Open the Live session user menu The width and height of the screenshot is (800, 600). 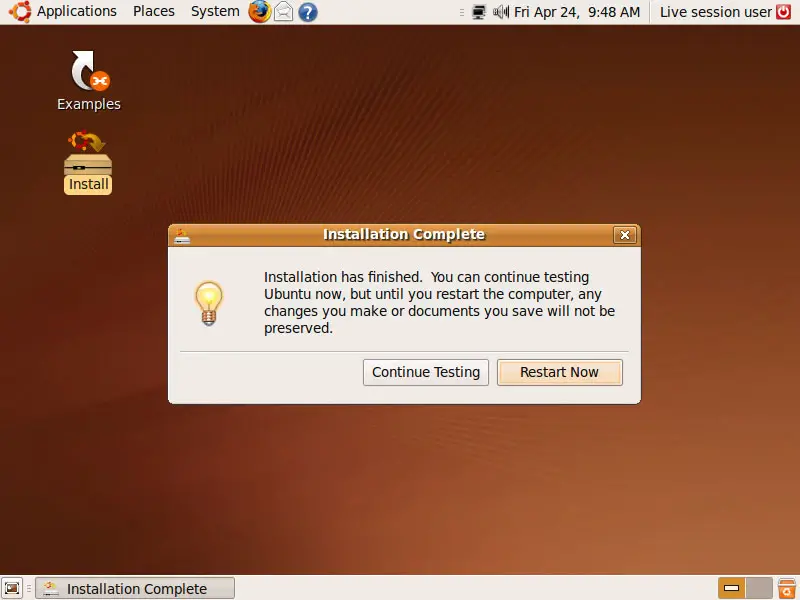click(715, 12)
